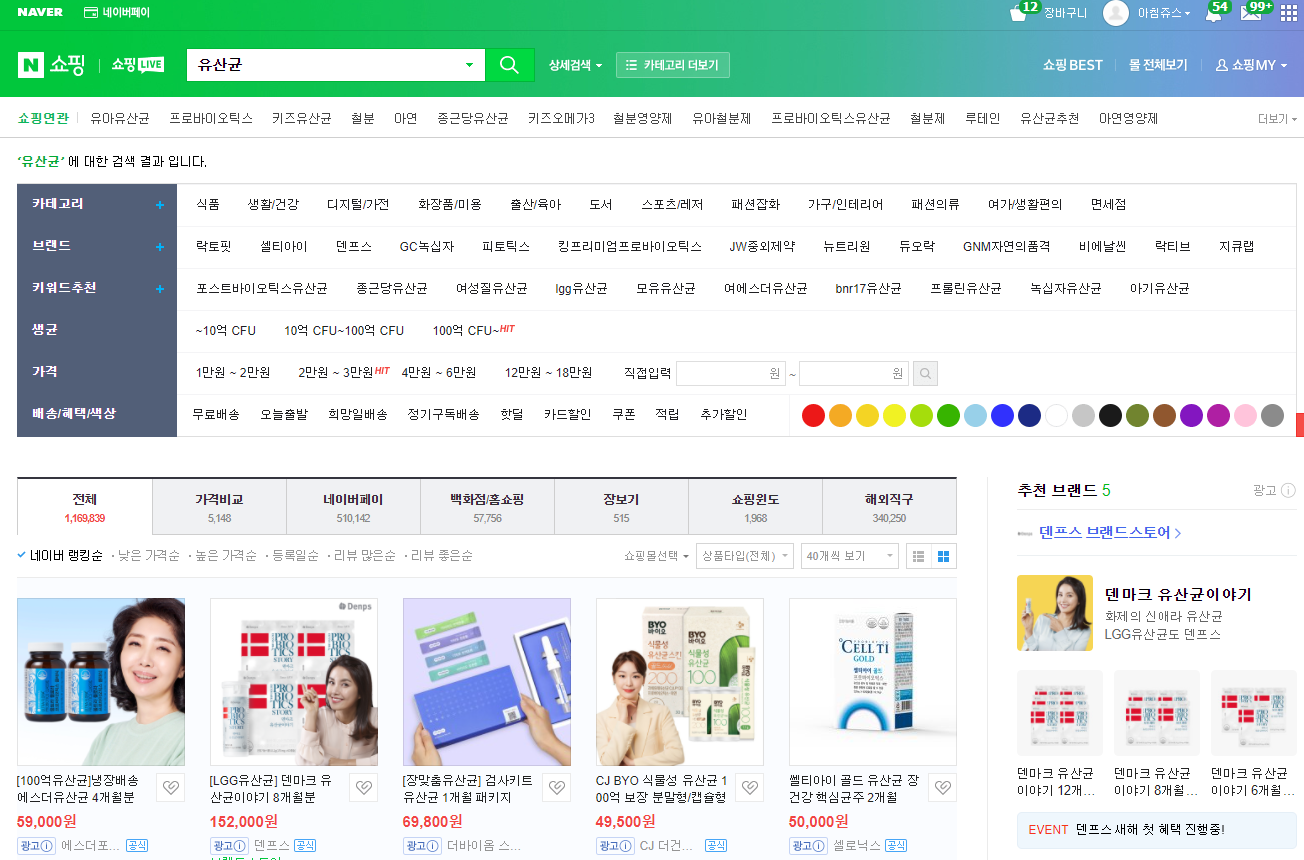Image resolution: width=1304 pixels, height=860 pixels.
Task: Open 몰 전체보기 link
Action: pos(1158,65)
